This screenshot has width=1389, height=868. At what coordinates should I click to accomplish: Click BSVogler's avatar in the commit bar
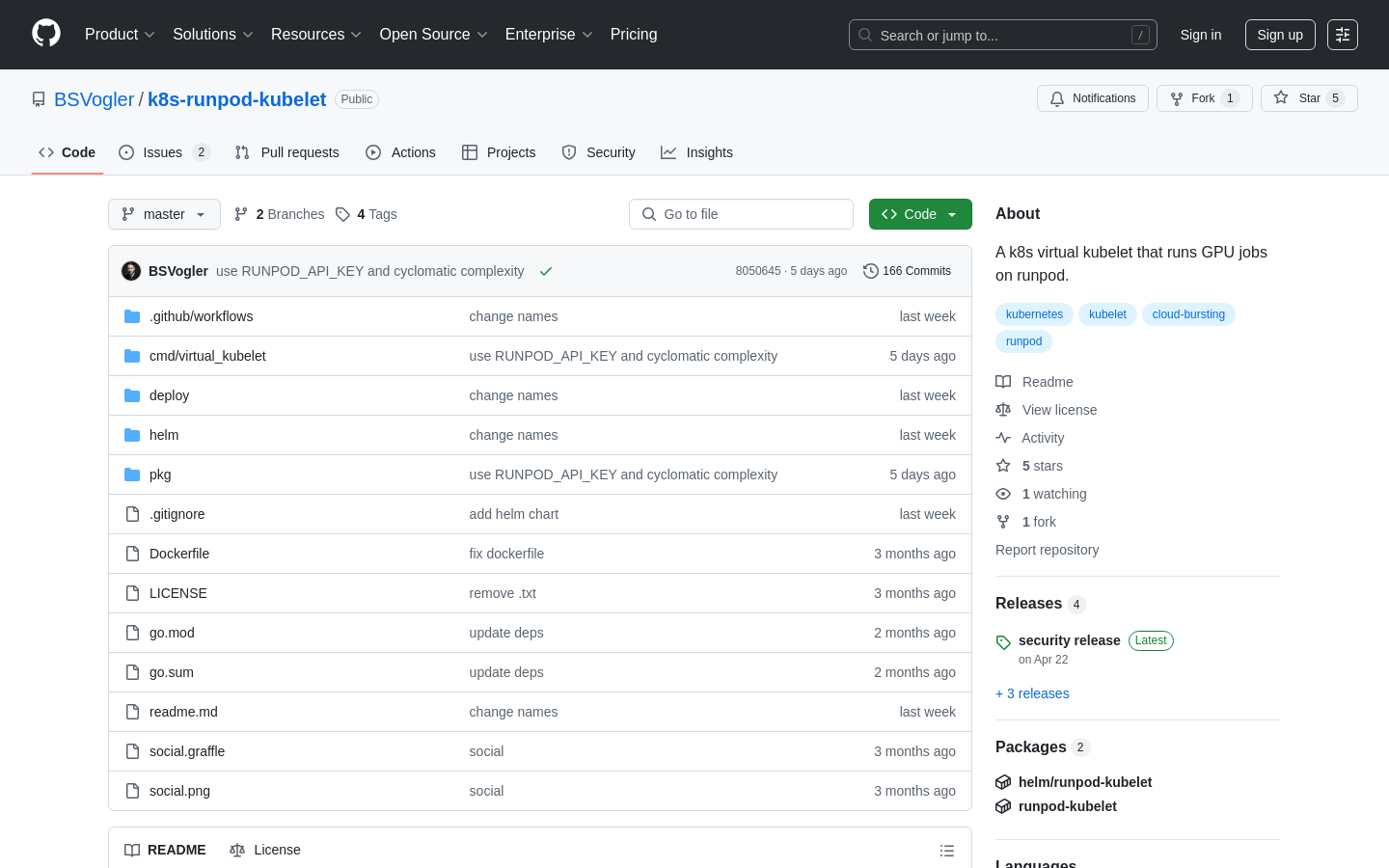pos(131,271)
